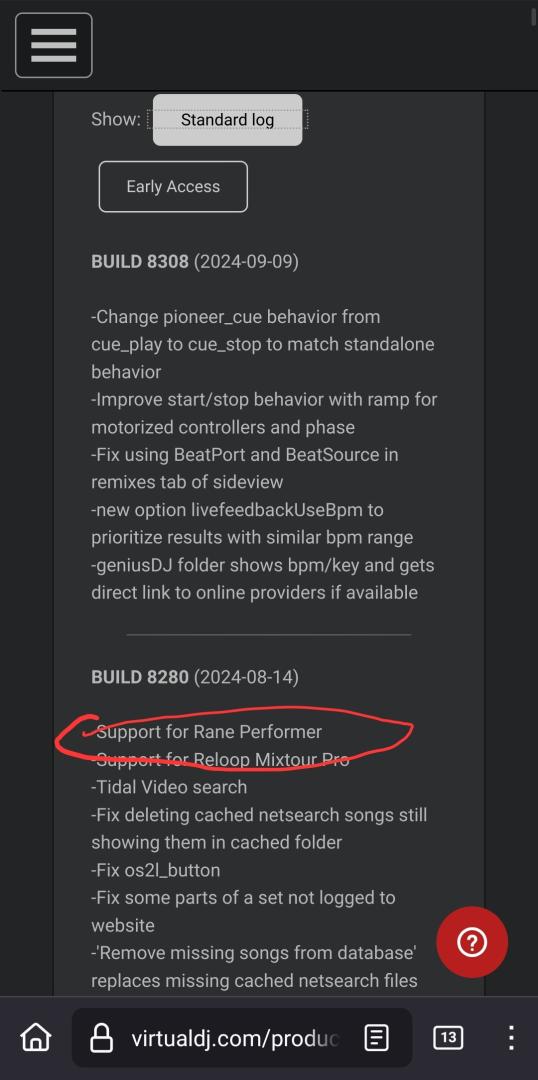
Task: Select the BUILD 8280 heading
Action: click(140, 677)
